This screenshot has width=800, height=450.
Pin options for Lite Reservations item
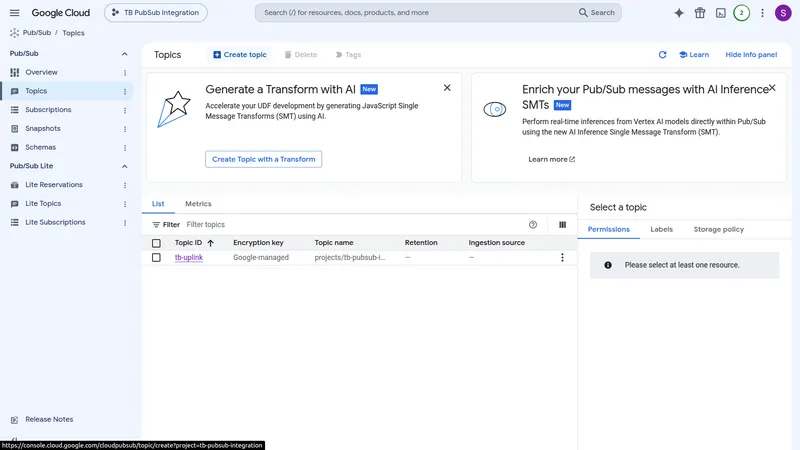click(x=125, y=185)
